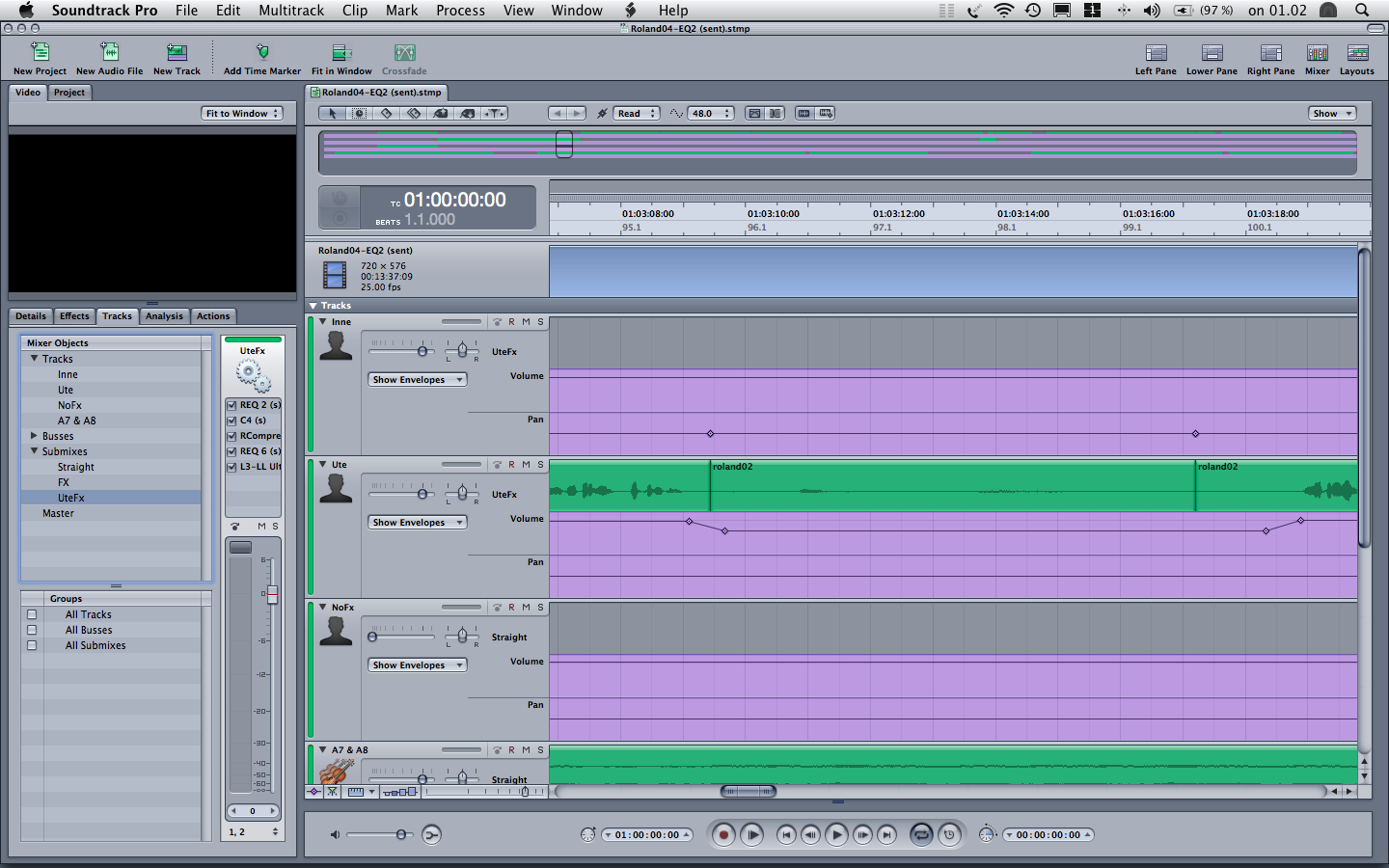
Task: Open the Process menu
Action: tap(460, 11)
